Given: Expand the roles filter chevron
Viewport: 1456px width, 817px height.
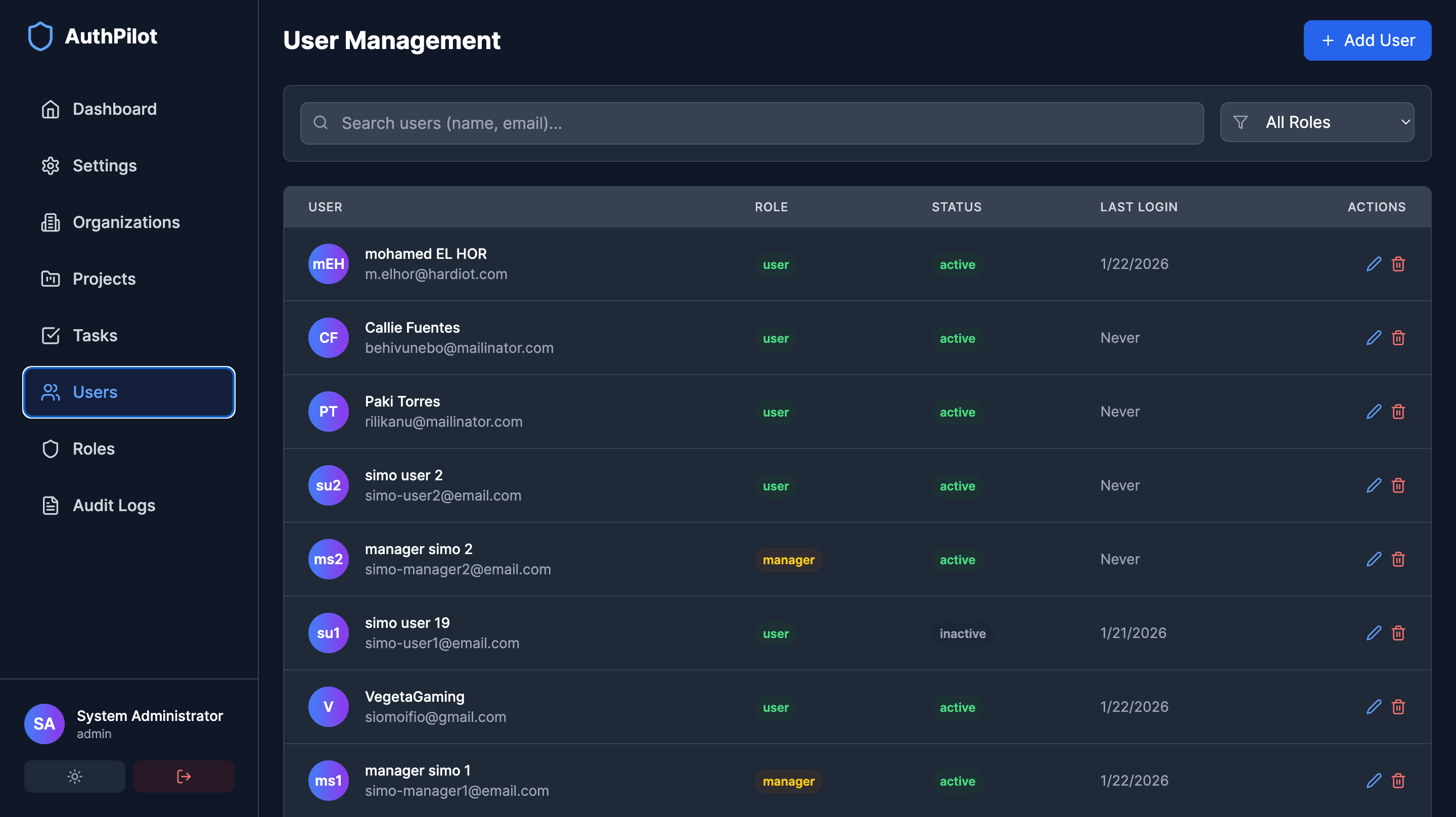Looking at the screenshot, I should tap(1405, 122).
